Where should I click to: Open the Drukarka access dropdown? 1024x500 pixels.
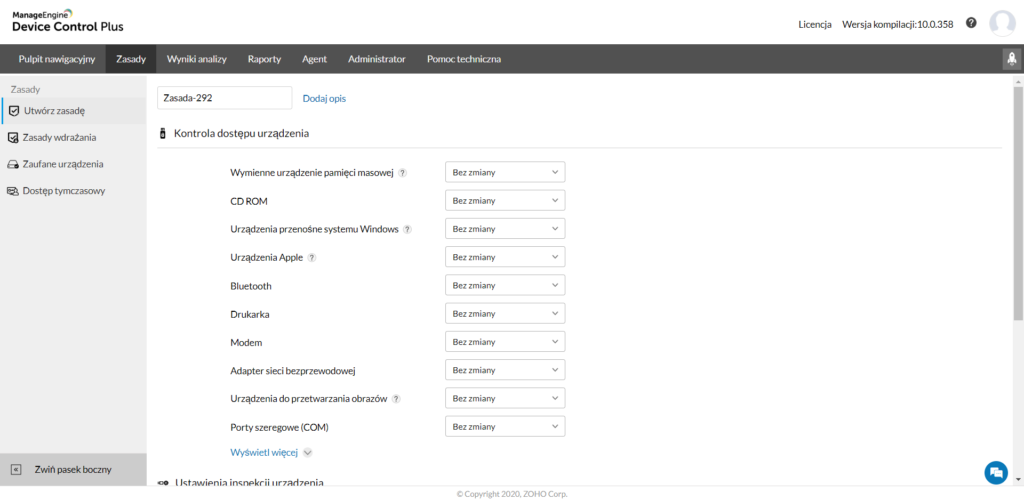point(505,314)
